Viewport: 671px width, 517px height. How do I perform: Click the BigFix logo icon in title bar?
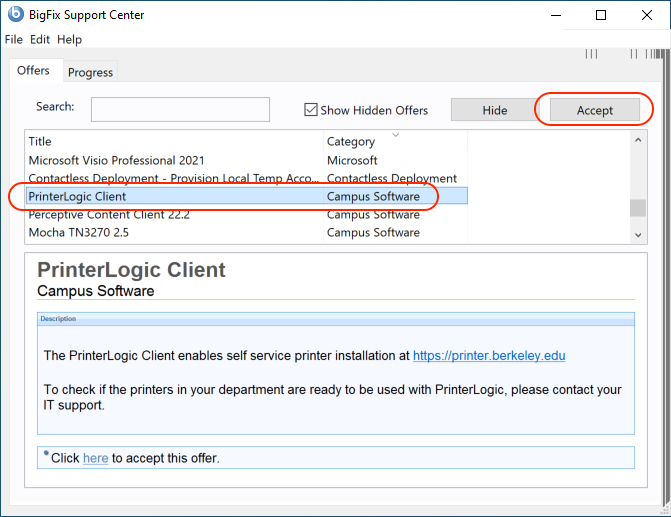click(14, 15)
